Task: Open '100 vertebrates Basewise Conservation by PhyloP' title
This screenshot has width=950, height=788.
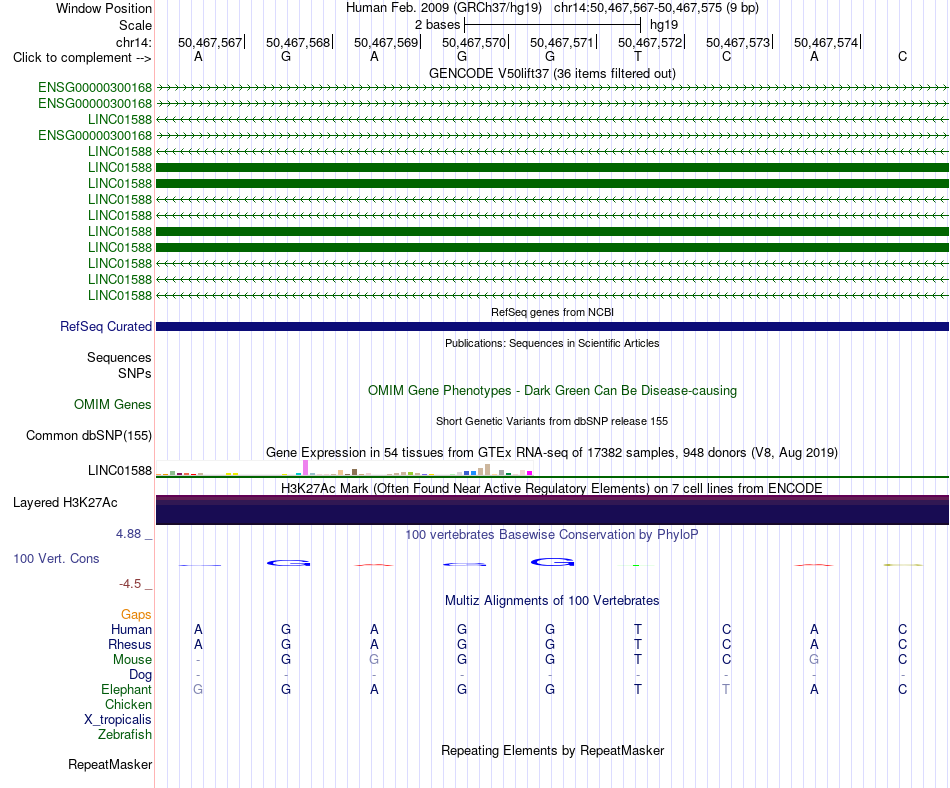Action: pos(552,534)
